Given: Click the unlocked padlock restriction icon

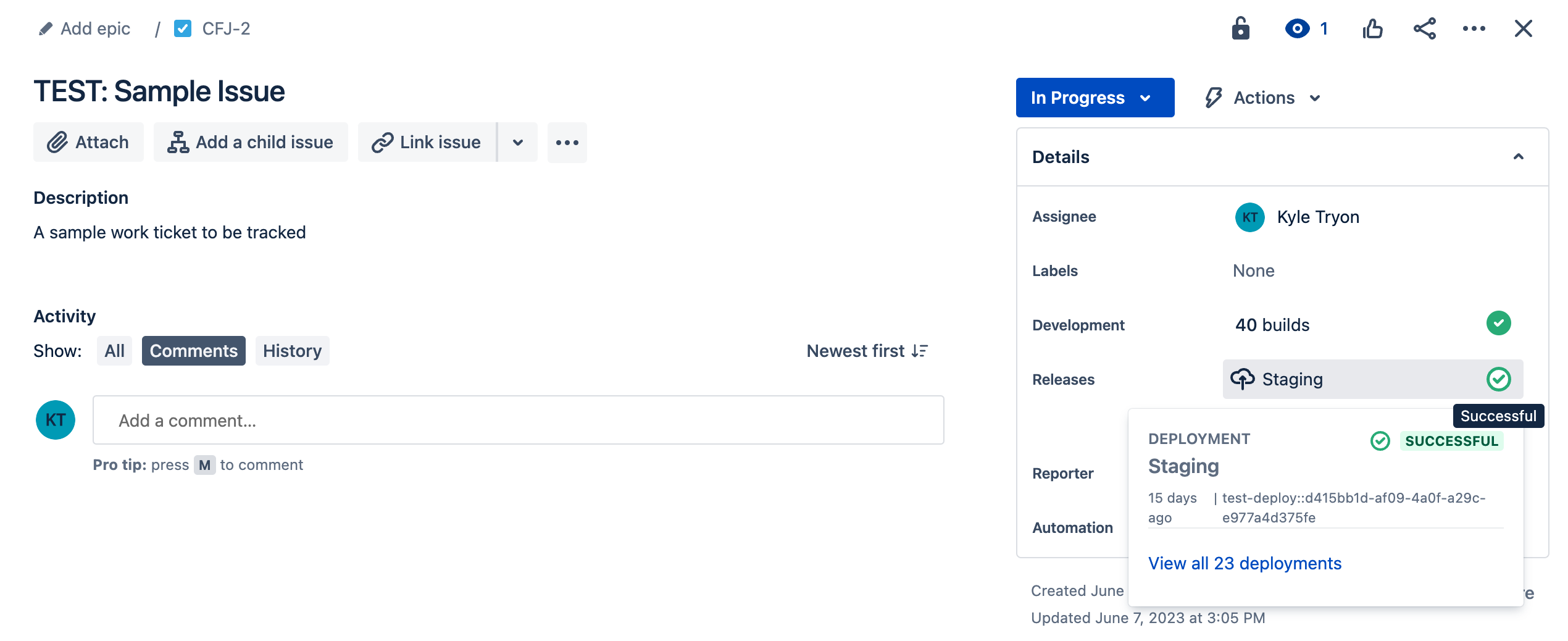Looking at the screenshot, I should pos(1240,28).
